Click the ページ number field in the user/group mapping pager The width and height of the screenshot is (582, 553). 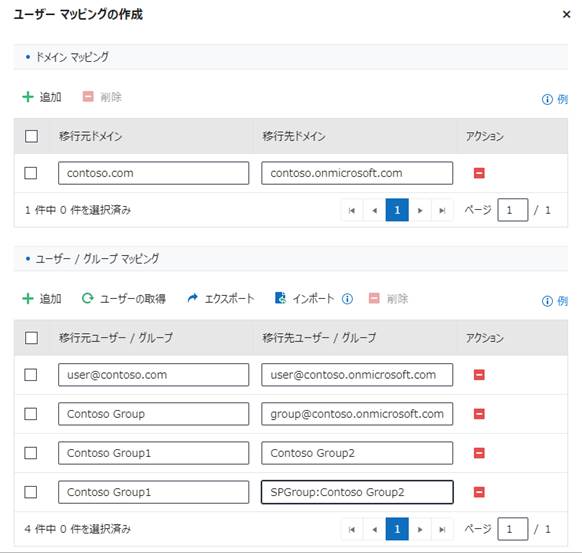(513, 529)
